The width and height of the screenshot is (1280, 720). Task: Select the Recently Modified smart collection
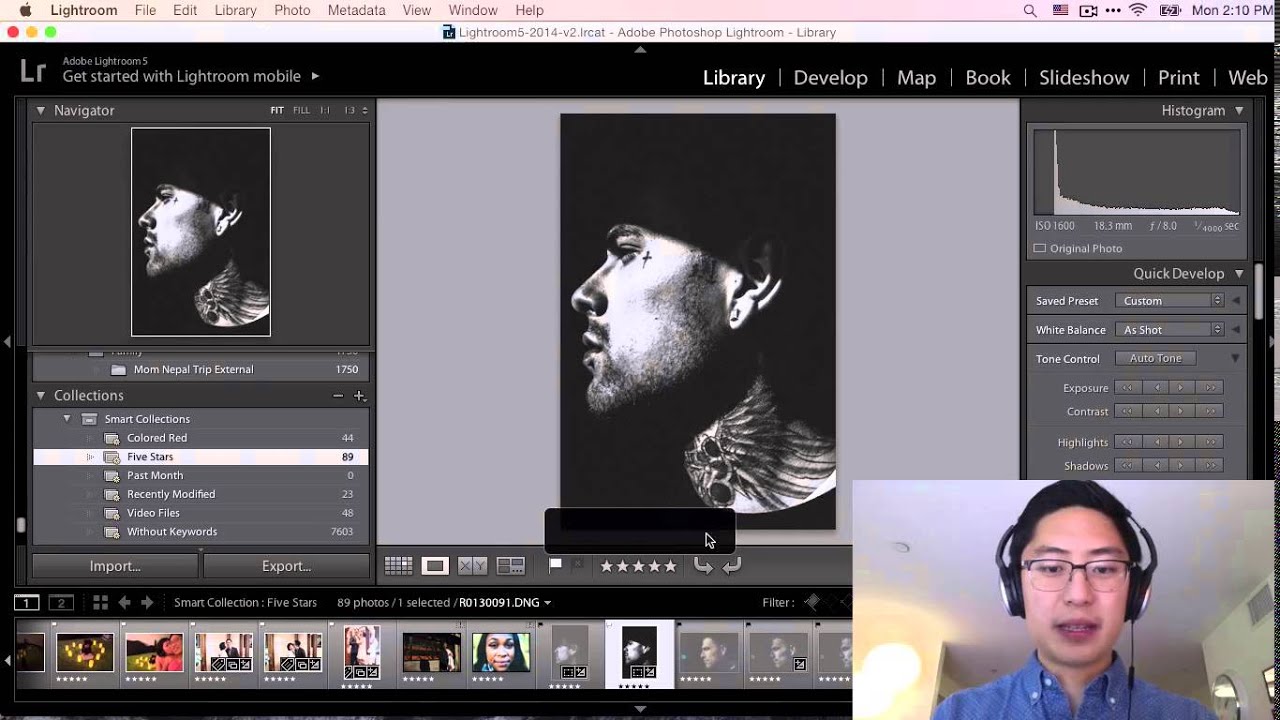click(x=201, y=494)
